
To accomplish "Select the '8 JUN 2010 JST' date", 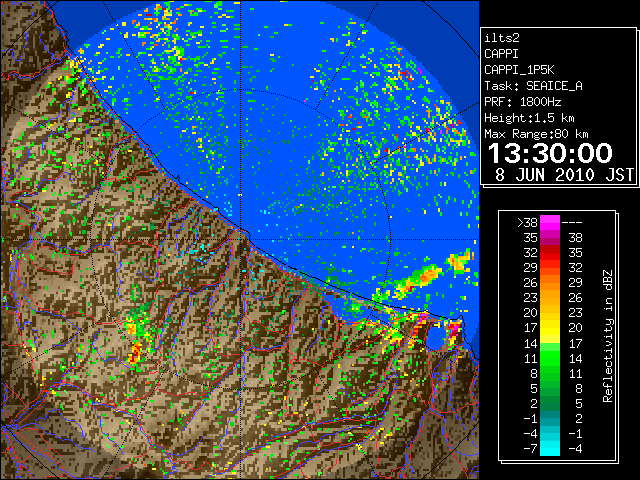I will [564, 175].
